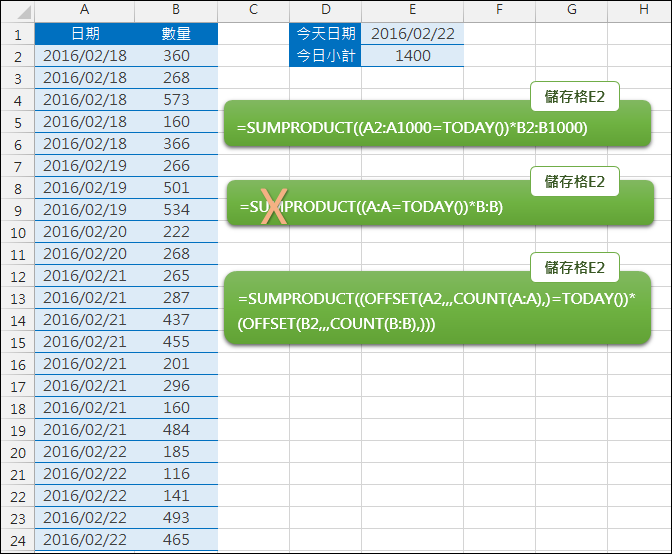This screenshot has width=672, height=554.
Task: Click quantity cell 493
Action: [x=176, y=518]
